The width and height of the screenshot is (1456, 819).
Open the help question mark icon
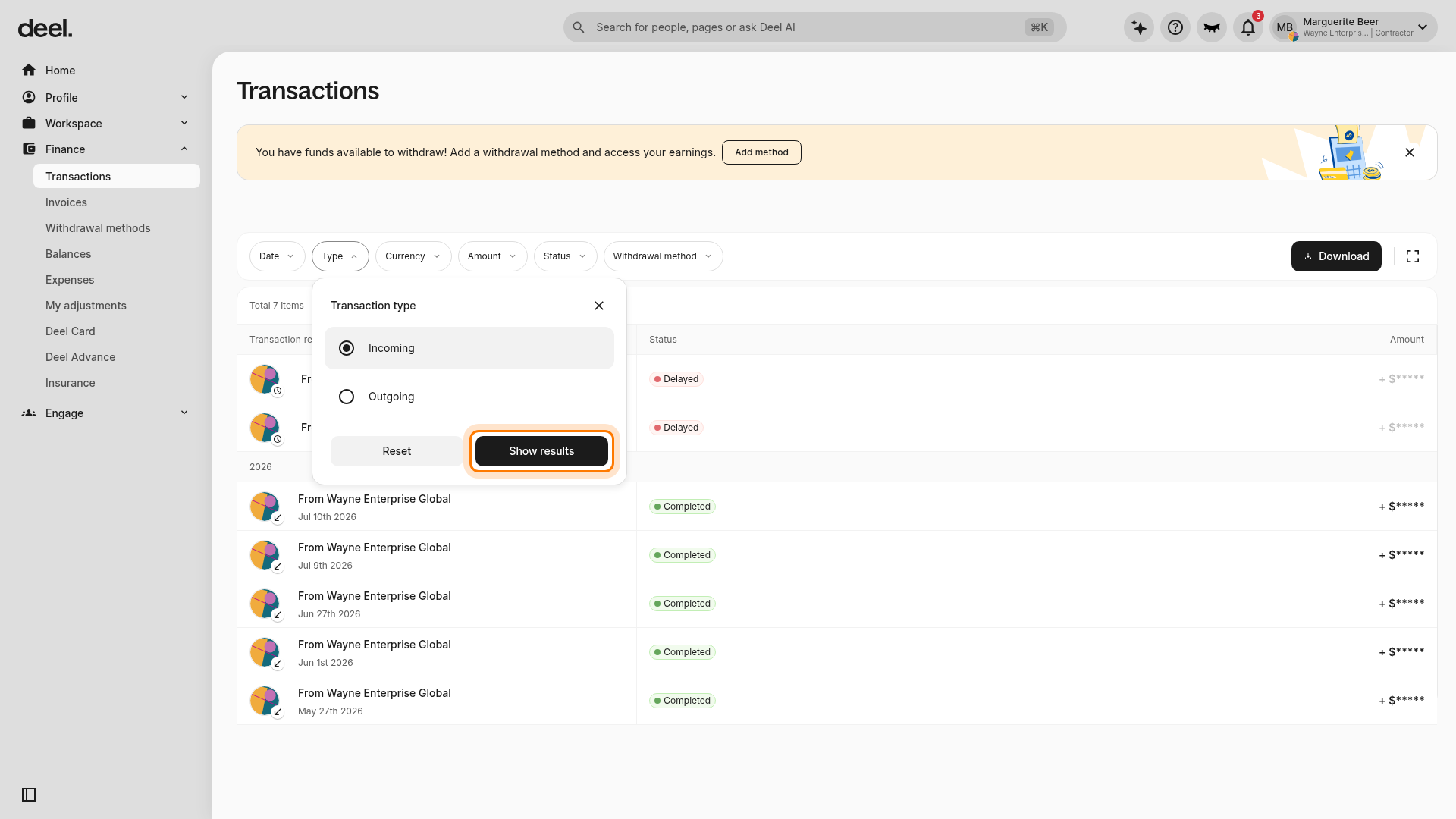[1175, 27]
